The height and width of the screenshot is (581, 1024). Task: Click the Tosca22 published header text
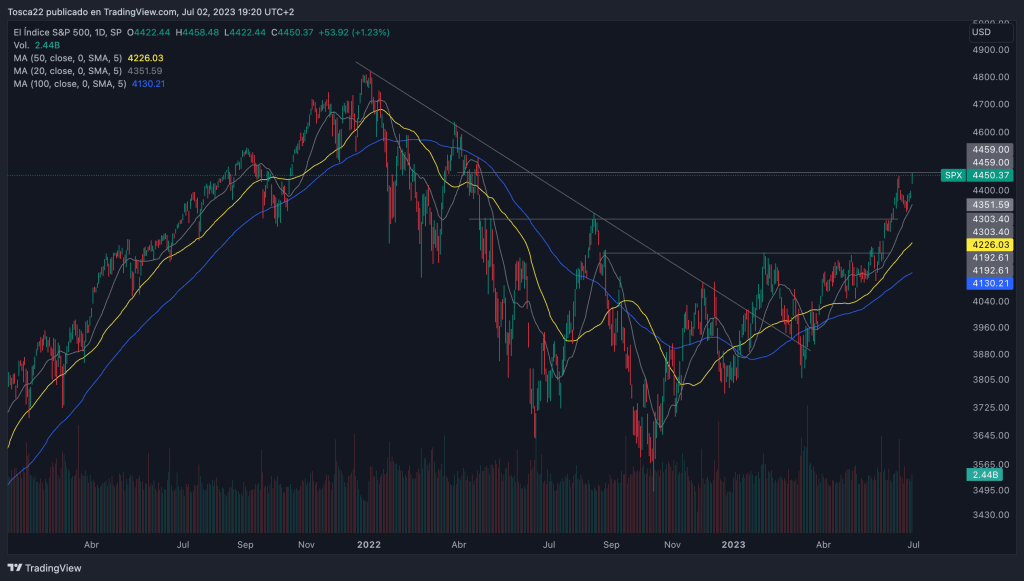click(150, 12)
